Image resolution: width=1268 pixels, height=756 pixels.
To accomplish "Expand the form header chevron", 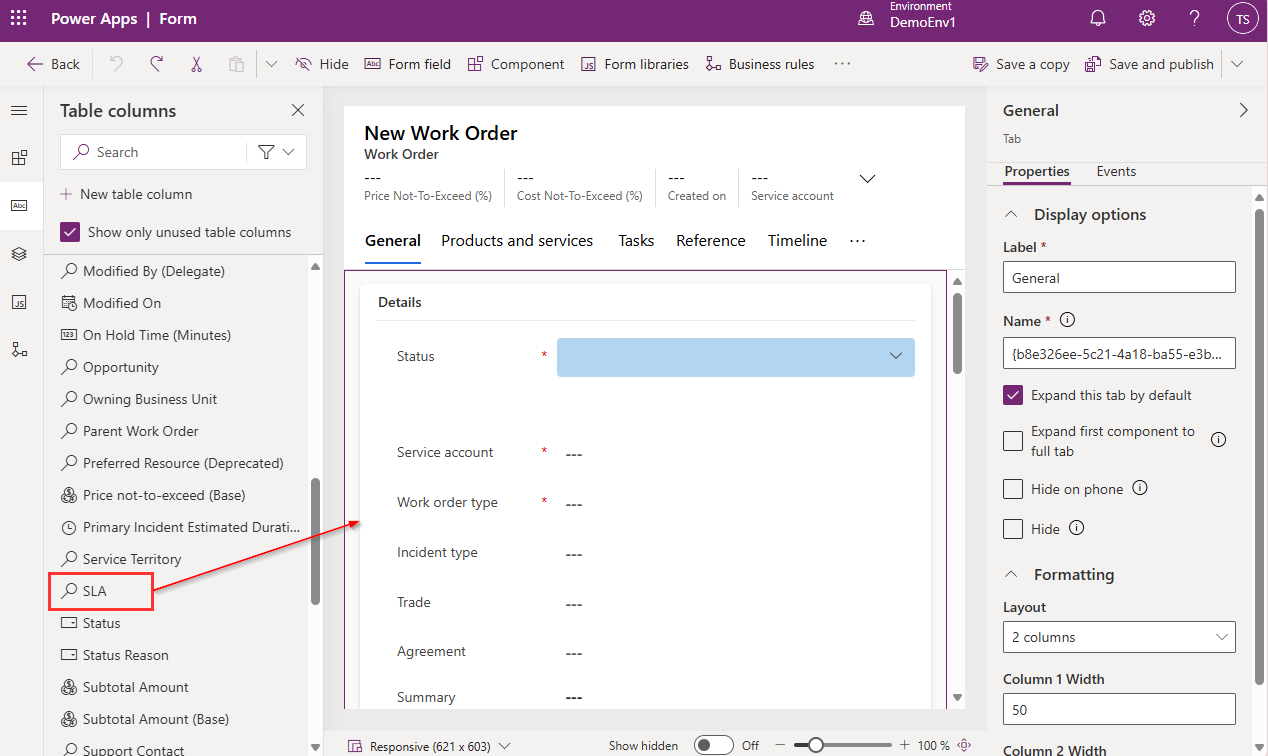I will pos(868,179).
